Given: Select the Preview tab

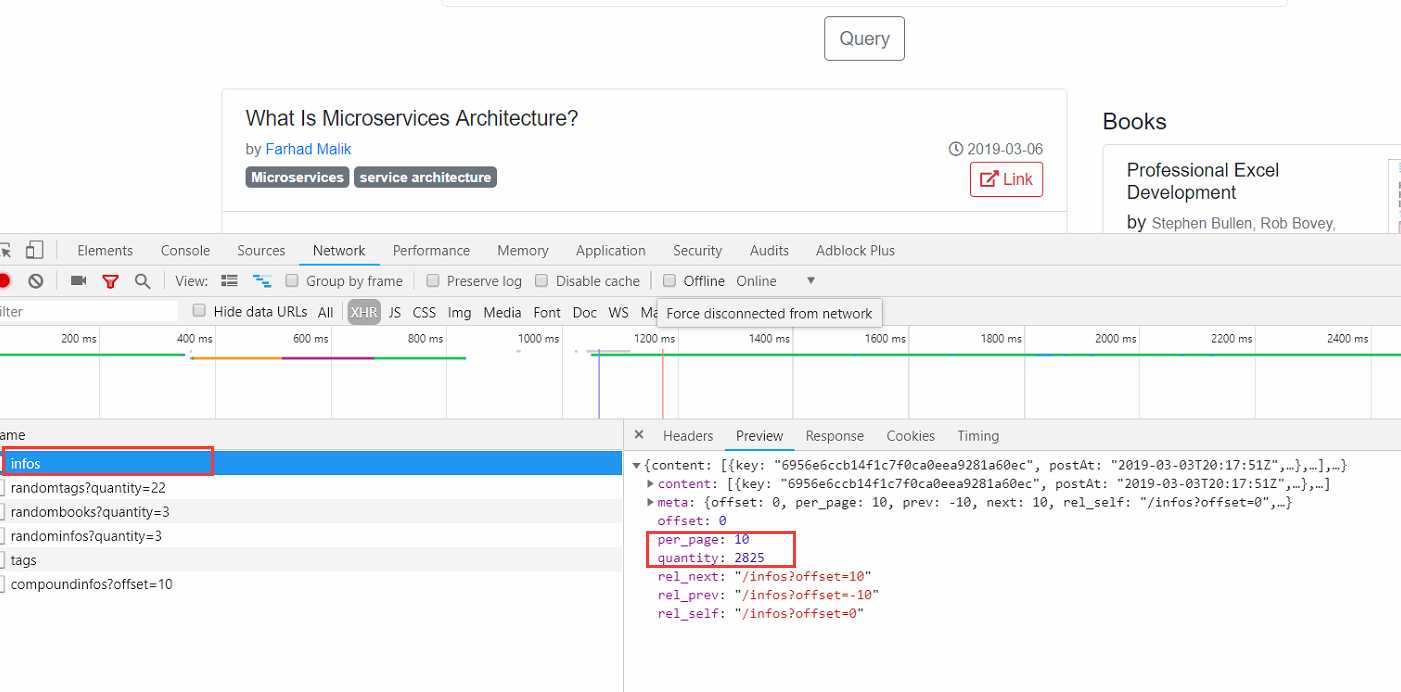Looking at the screenshot, I should pyautogui.click(x=759, y=436).
